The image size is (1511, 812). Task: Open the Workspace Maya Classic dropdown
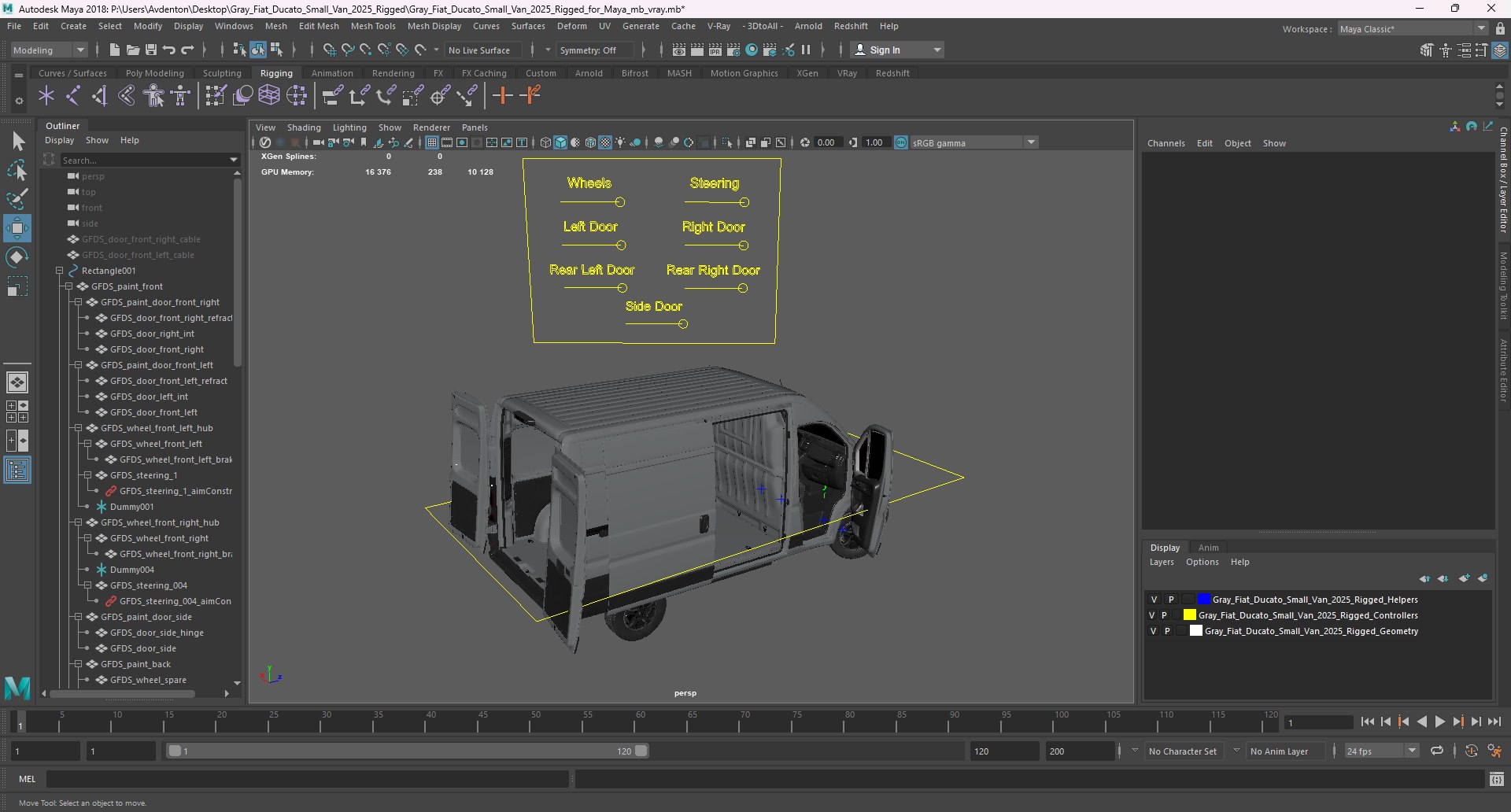point(1413,29)
